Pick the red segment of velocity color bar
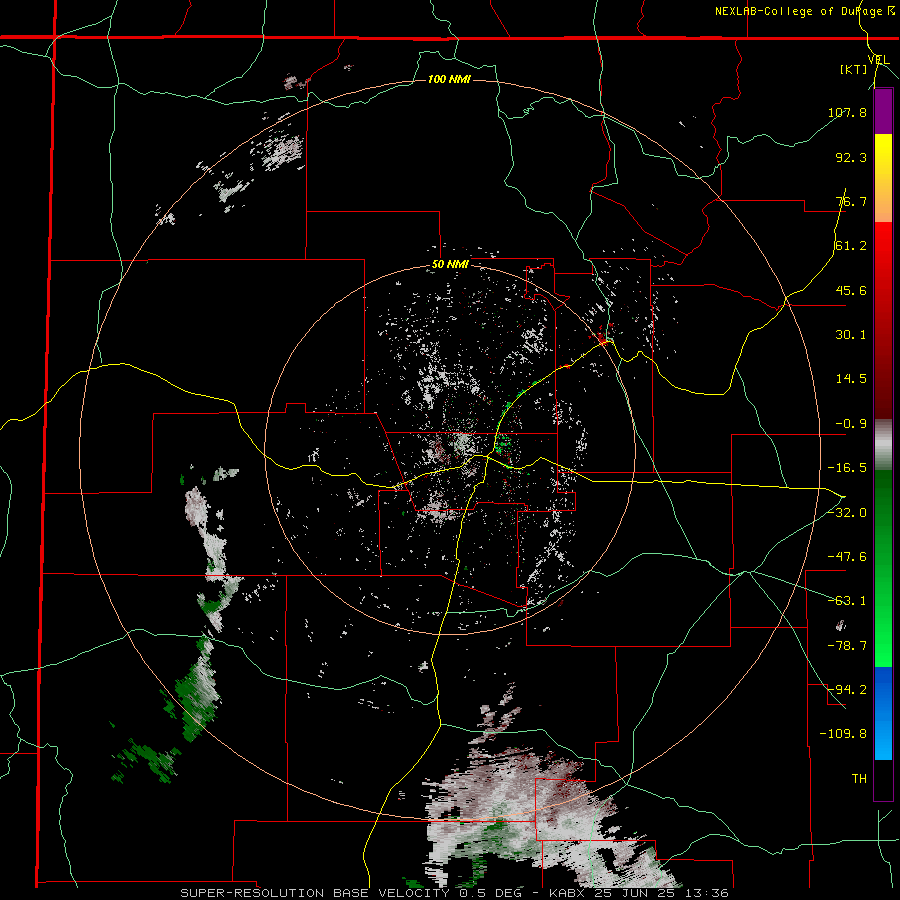 coord(883,320)
